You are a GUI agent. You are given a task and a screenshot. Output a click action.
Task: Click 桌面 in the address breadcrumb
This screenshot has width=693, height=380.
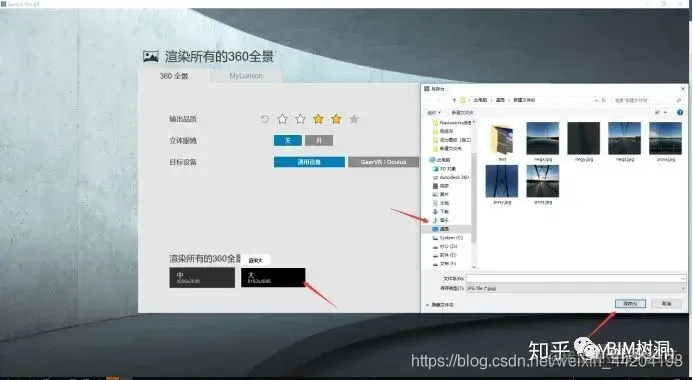coord(500,100)
